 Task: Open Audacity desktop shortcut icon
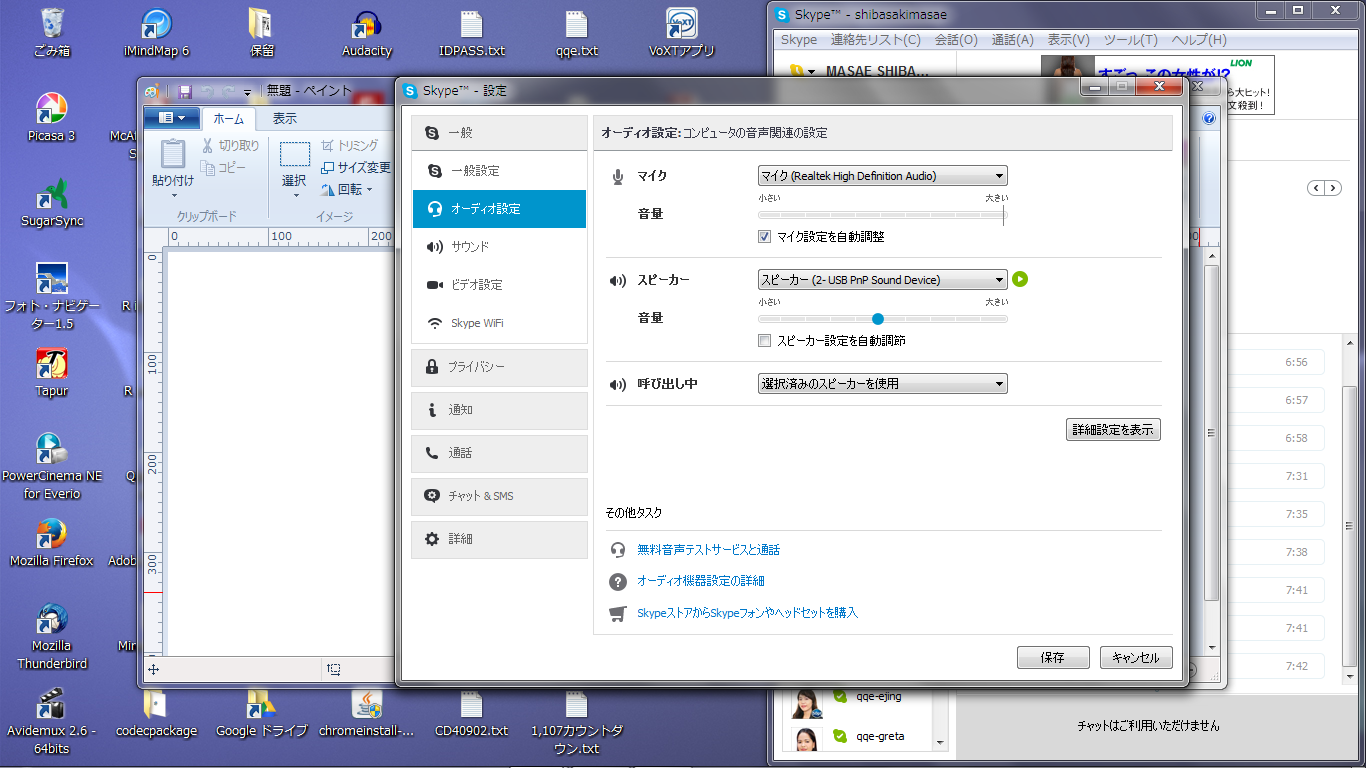pyautogui.click(x=367, y=26)
